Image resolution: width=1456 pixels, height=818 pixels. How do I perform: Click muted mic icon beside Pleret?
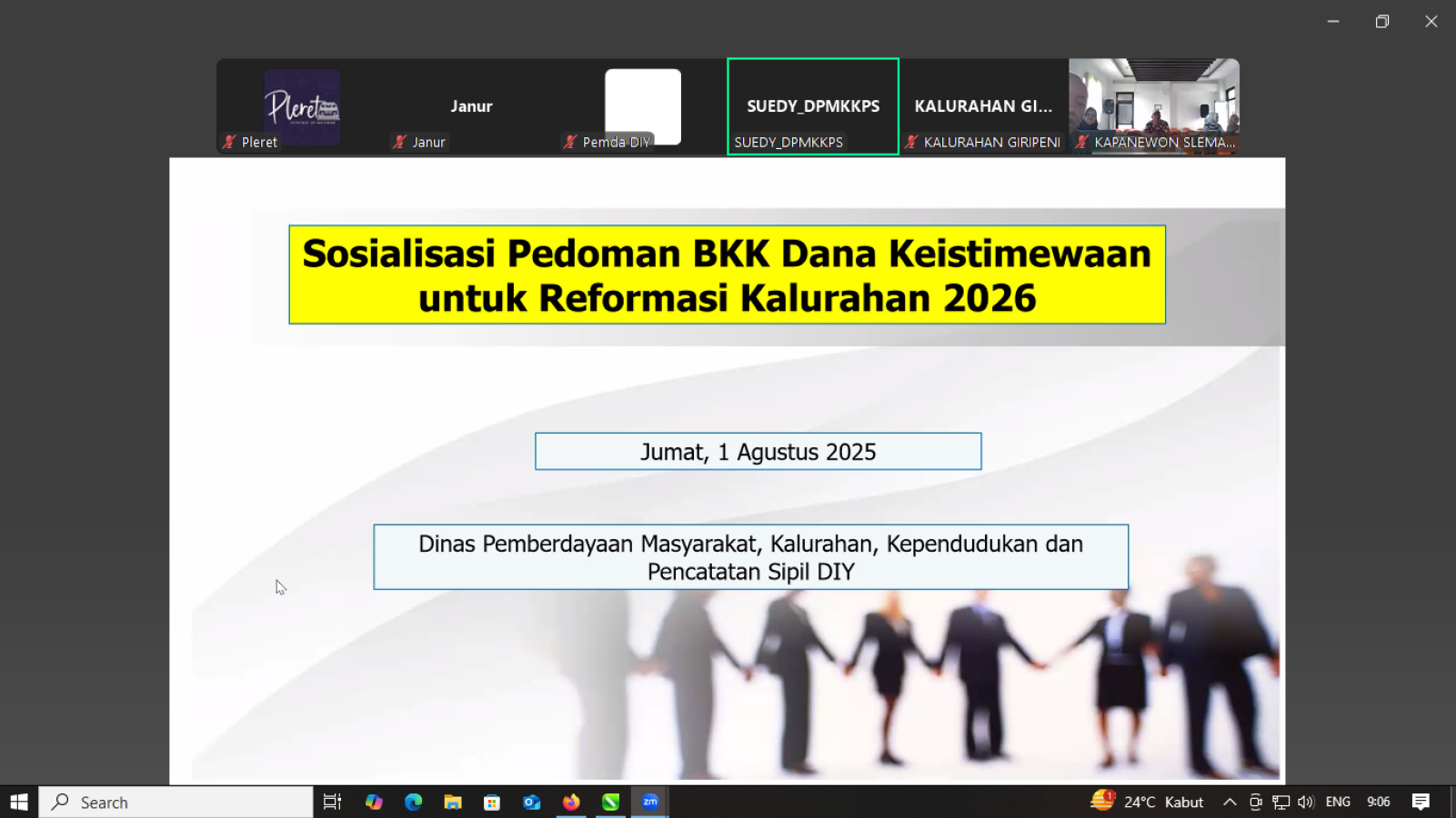tap(229, 142)
